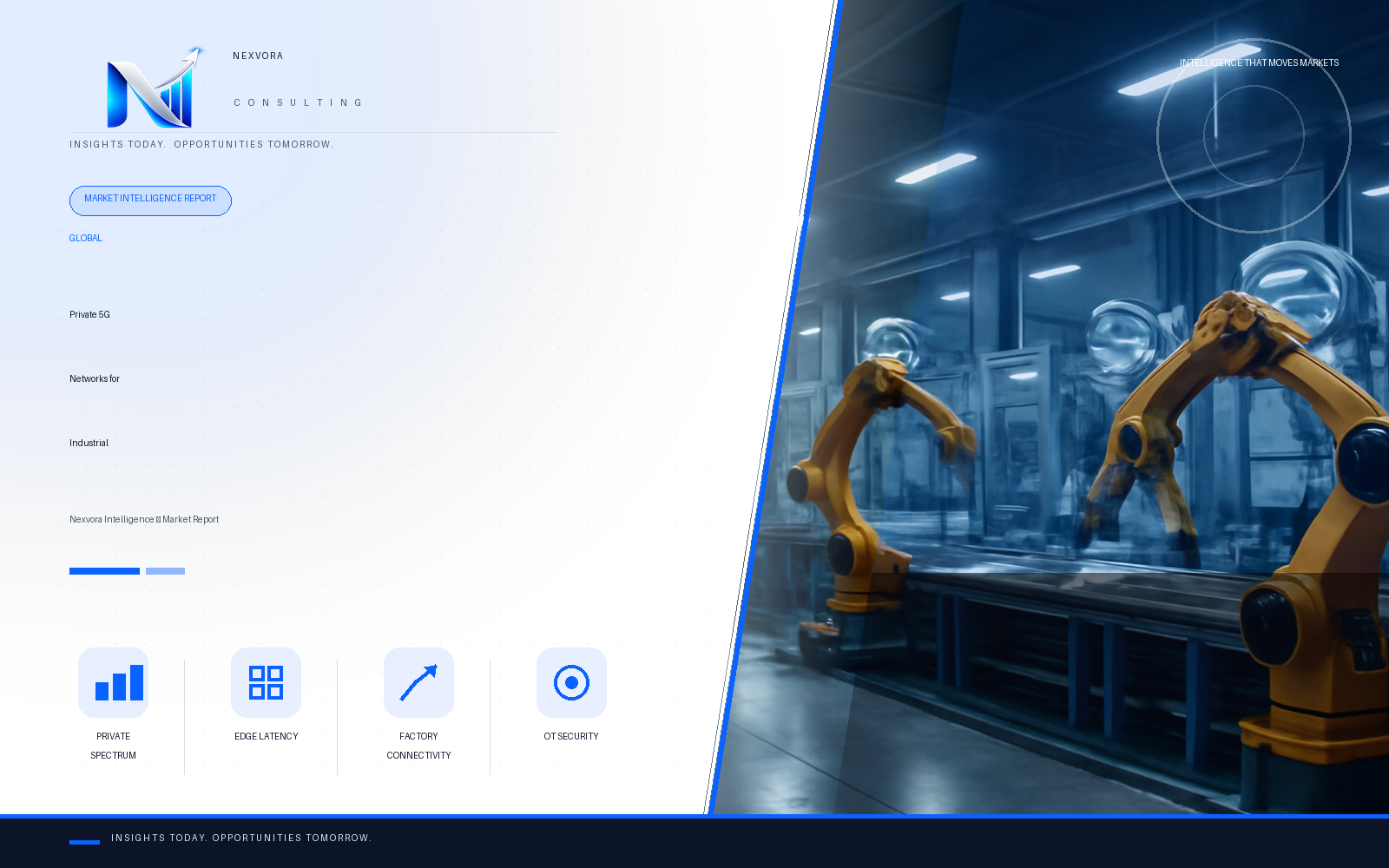Select the bar chart Private Spectrum icon
The width and height of the screenshot is (1389, 868).
click(x=113, y=682)
